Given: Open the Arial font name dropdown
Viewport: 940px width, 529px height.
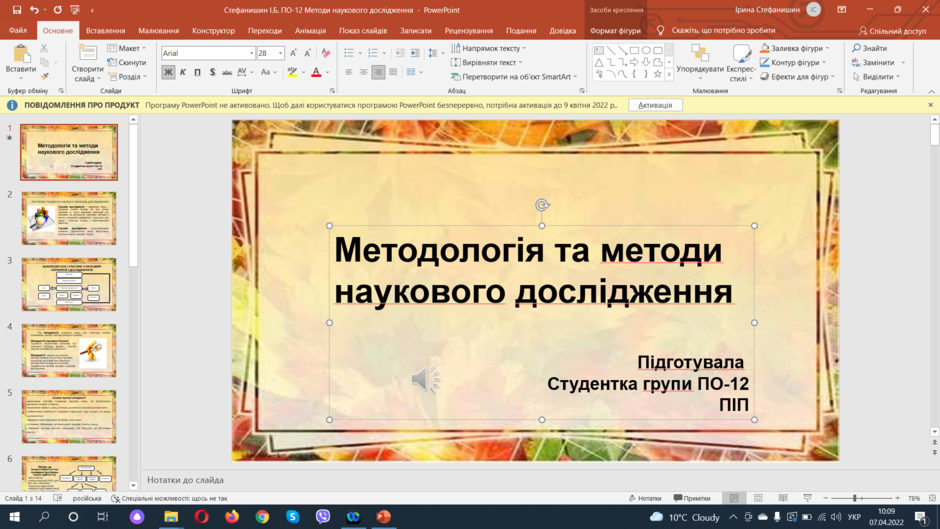Looking at the screenshot, I should point(251,53).
